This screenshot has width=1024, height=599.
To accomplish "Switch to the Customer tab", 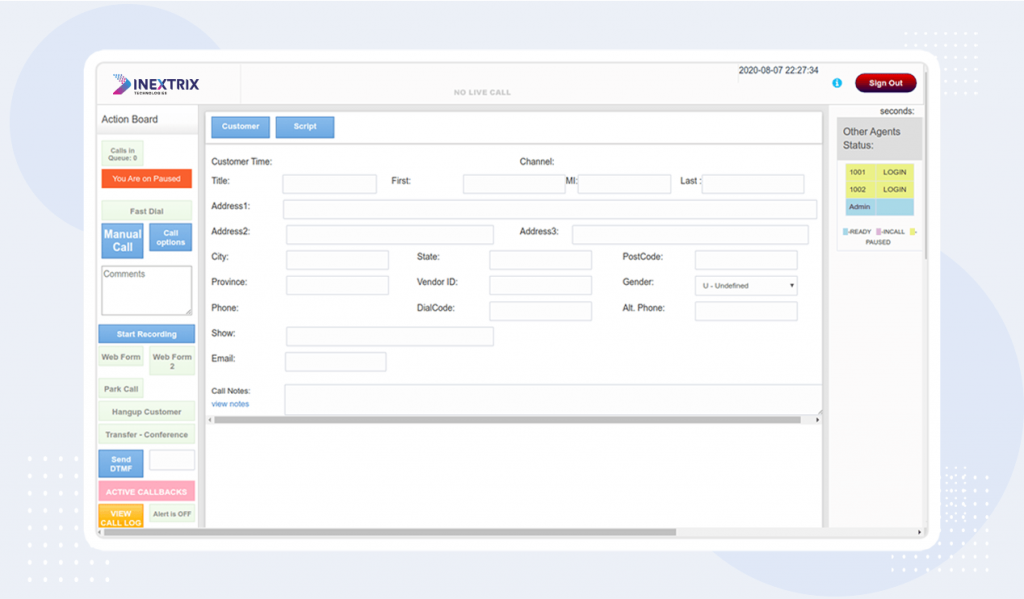I will [x=240, y=127].
